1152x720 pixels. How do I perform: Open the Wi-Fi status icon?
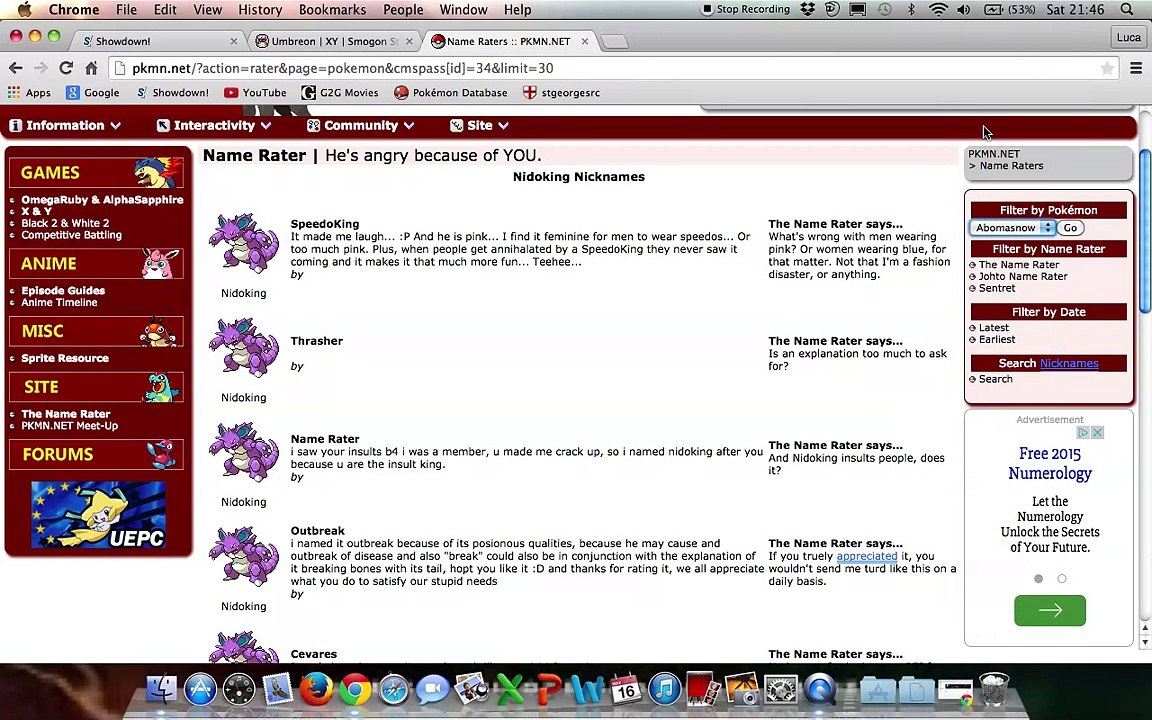coord(937,10)
